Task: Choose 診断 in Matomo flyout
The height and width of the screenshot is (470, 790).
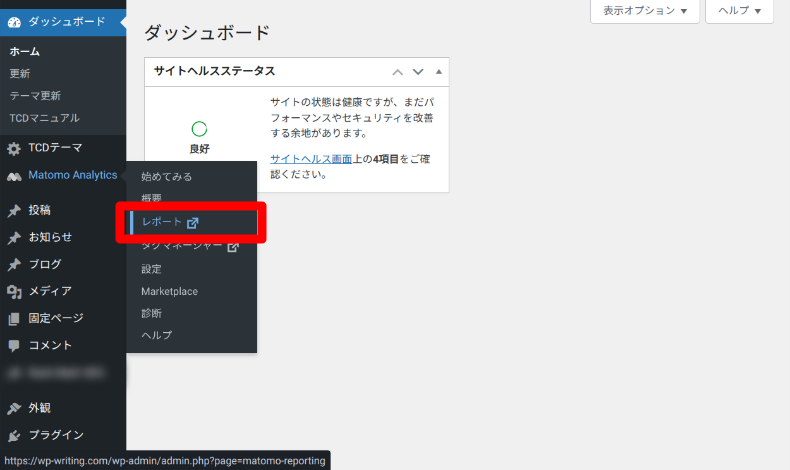Action: click(151, 313)
